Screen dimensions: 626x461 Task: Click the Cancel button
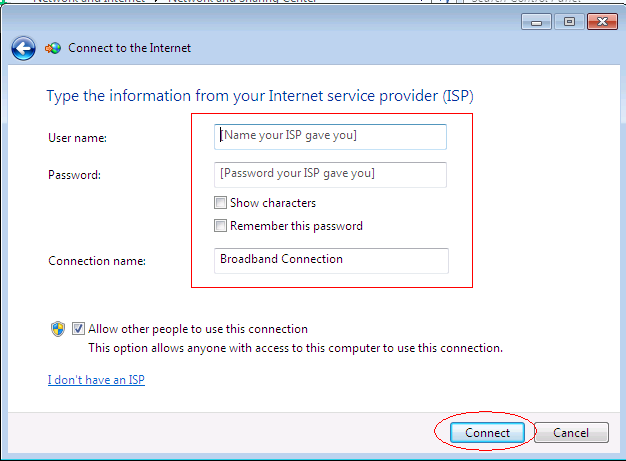[x=571, y=433]
